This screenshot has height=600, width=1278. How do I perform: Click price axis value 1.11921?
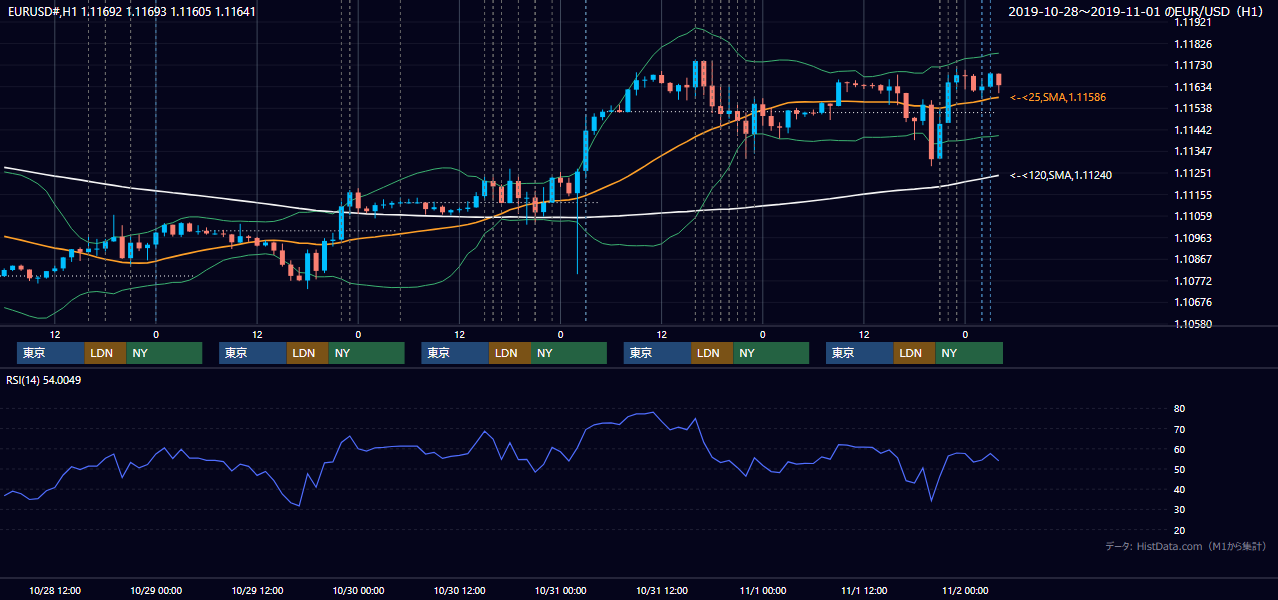1192,22
